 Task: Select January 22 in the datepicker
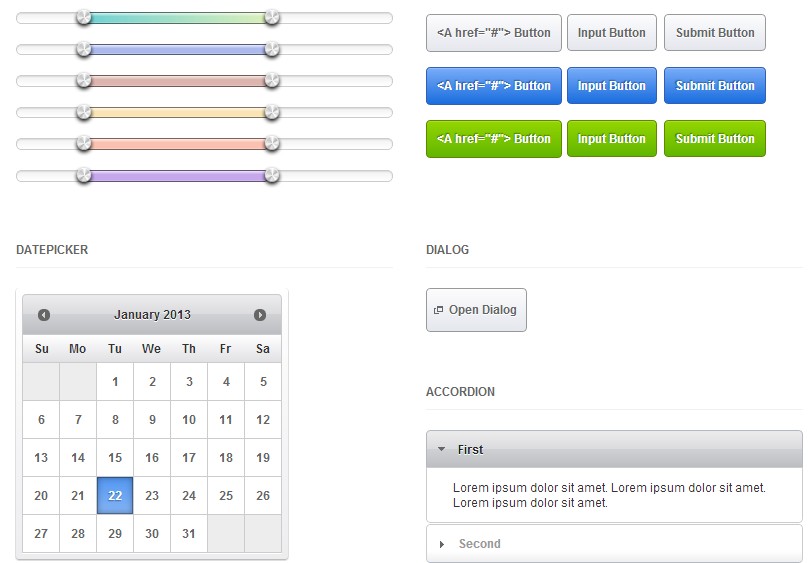pyautogui.click(x=115, y=496)
